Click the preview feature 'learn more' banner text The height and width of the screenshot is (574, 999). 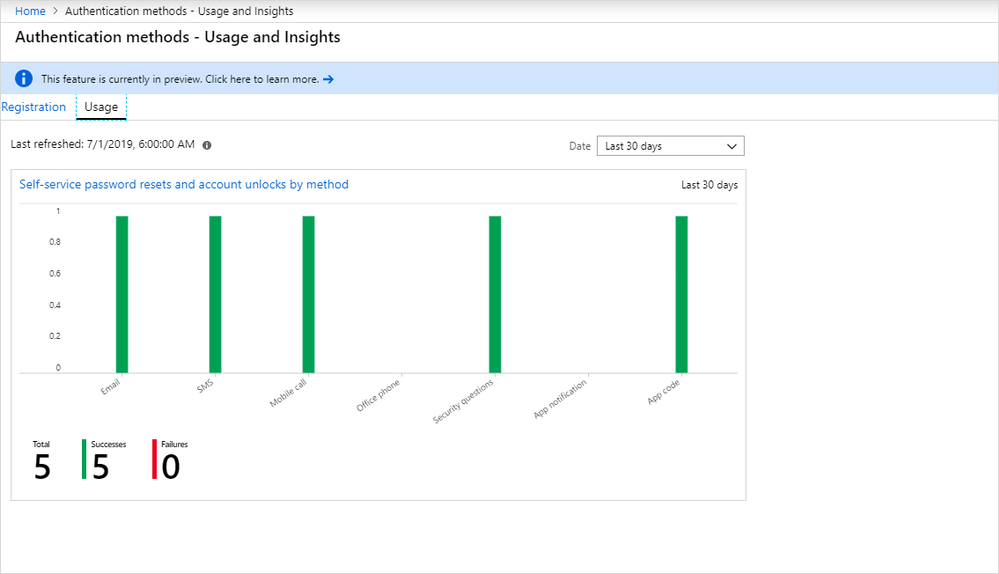coord(180,79)
